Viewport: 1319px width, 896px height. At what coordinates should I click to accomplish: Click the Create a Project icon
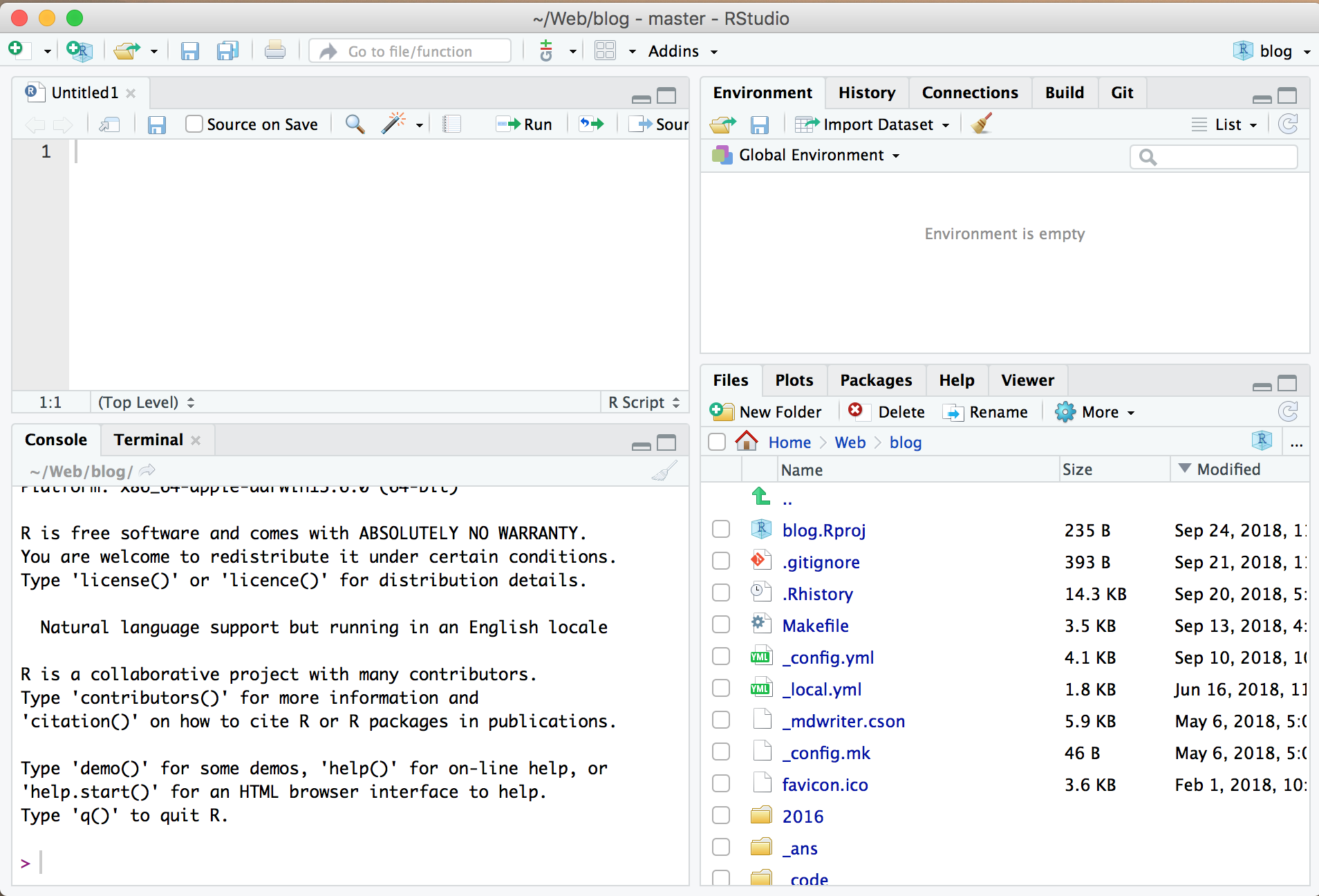[79, 50]
